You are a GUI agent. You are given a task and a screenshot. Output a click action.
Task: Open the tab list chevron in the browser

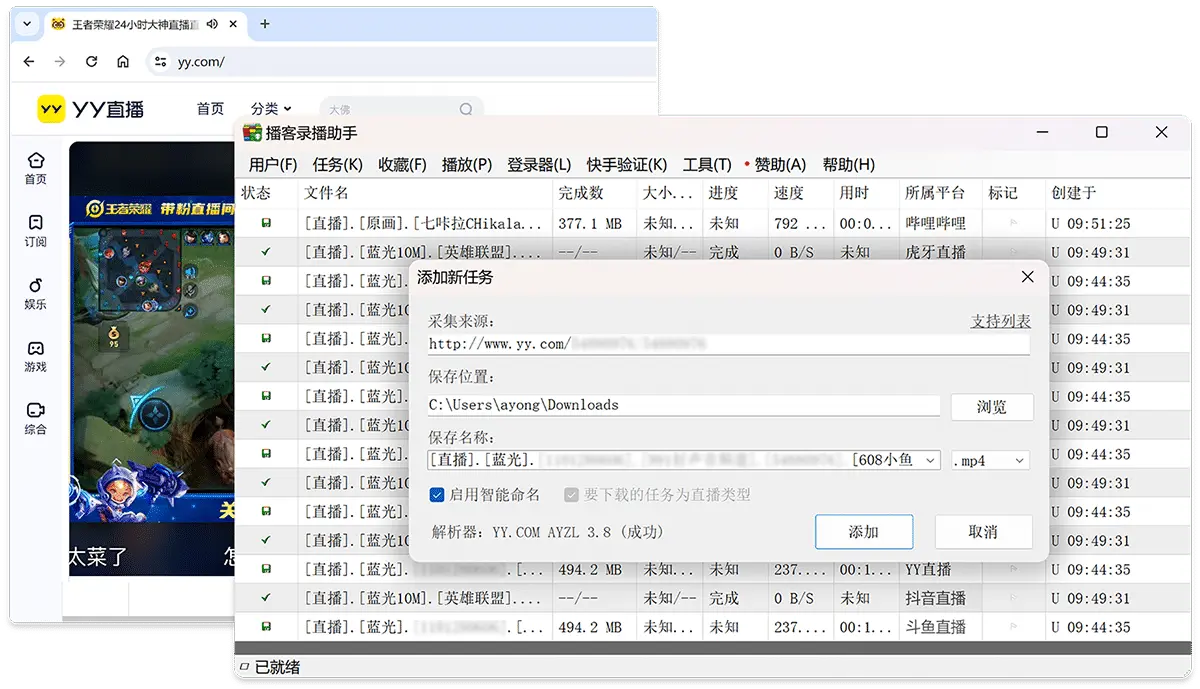click(x=27, y=24)
